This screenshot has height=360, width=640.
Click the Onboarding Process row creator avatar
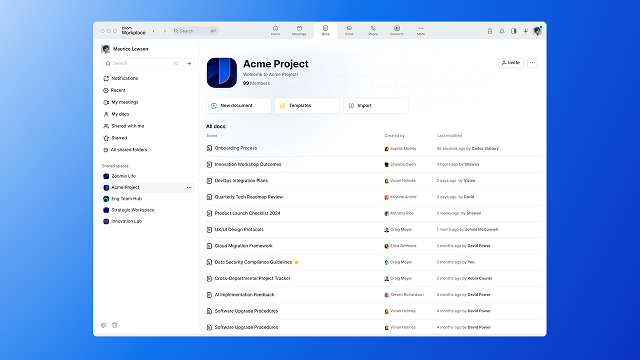[x=387, y=149]
